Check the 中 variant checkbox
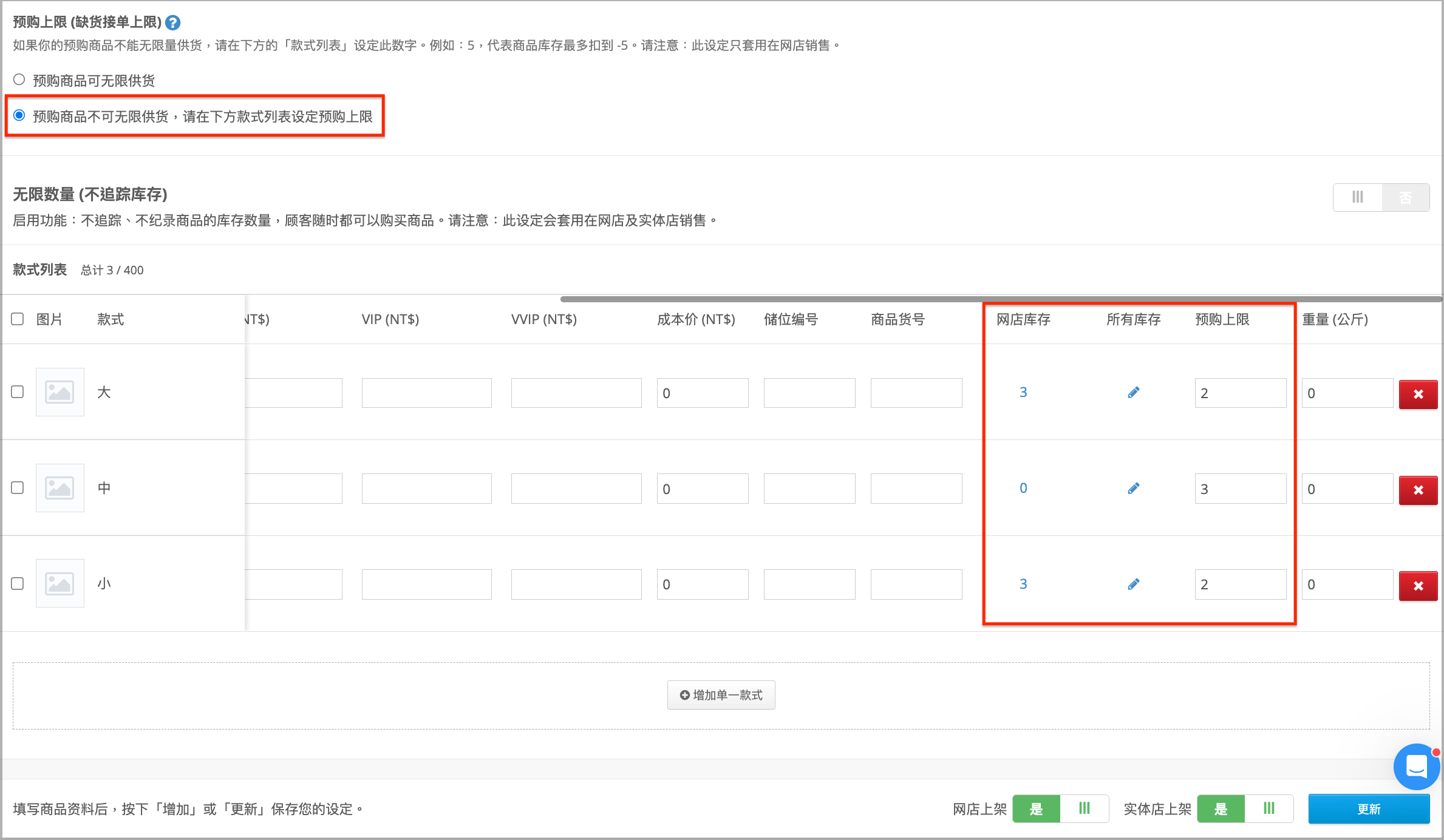 [x=18, y=488]
